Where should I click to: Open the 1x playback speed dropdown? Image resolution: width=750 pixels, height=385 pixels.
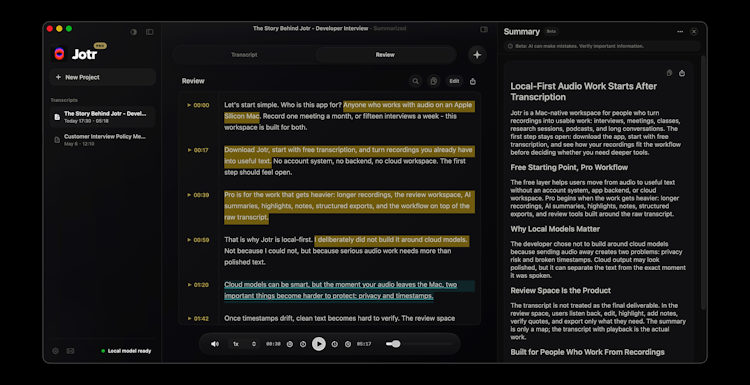[x=244, y=344]
